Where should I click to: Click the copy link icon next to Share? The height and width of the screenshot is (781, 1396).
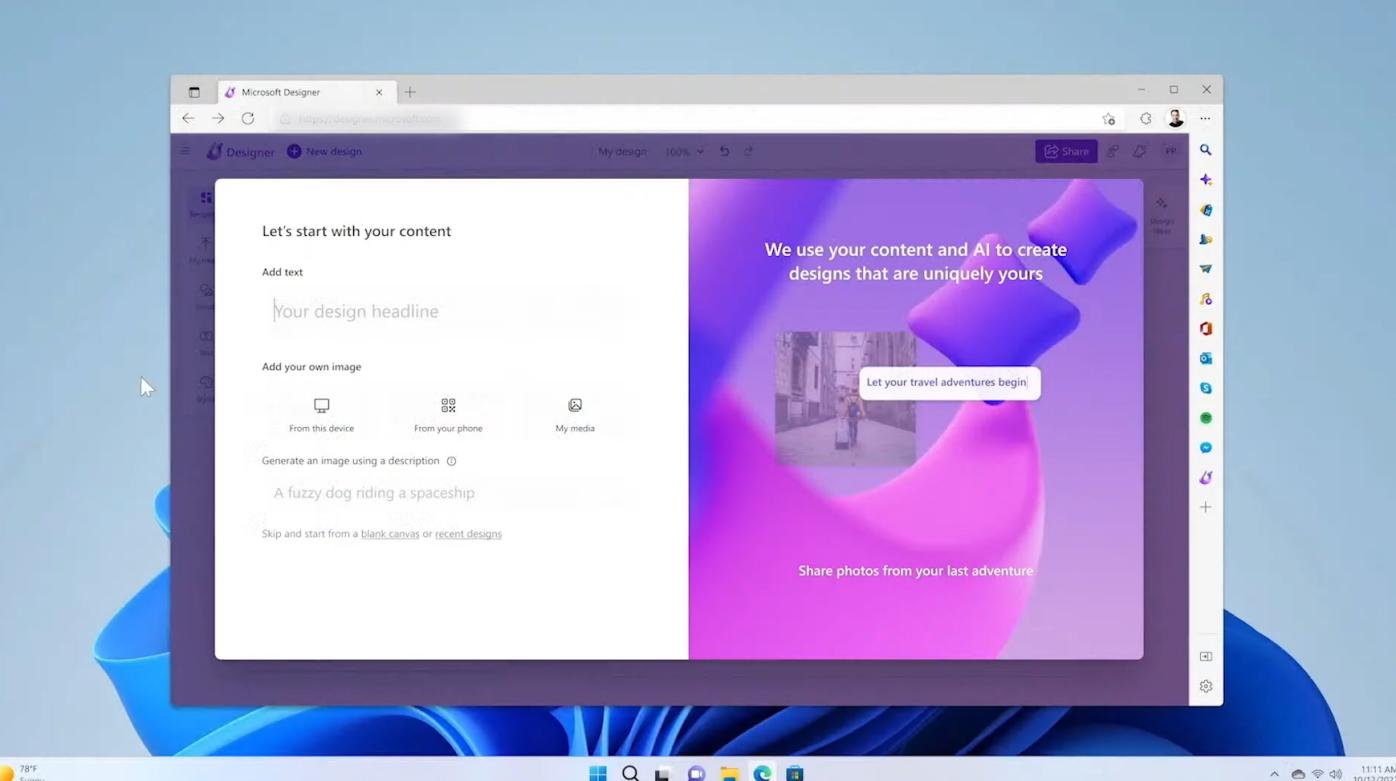(1112, 151)
